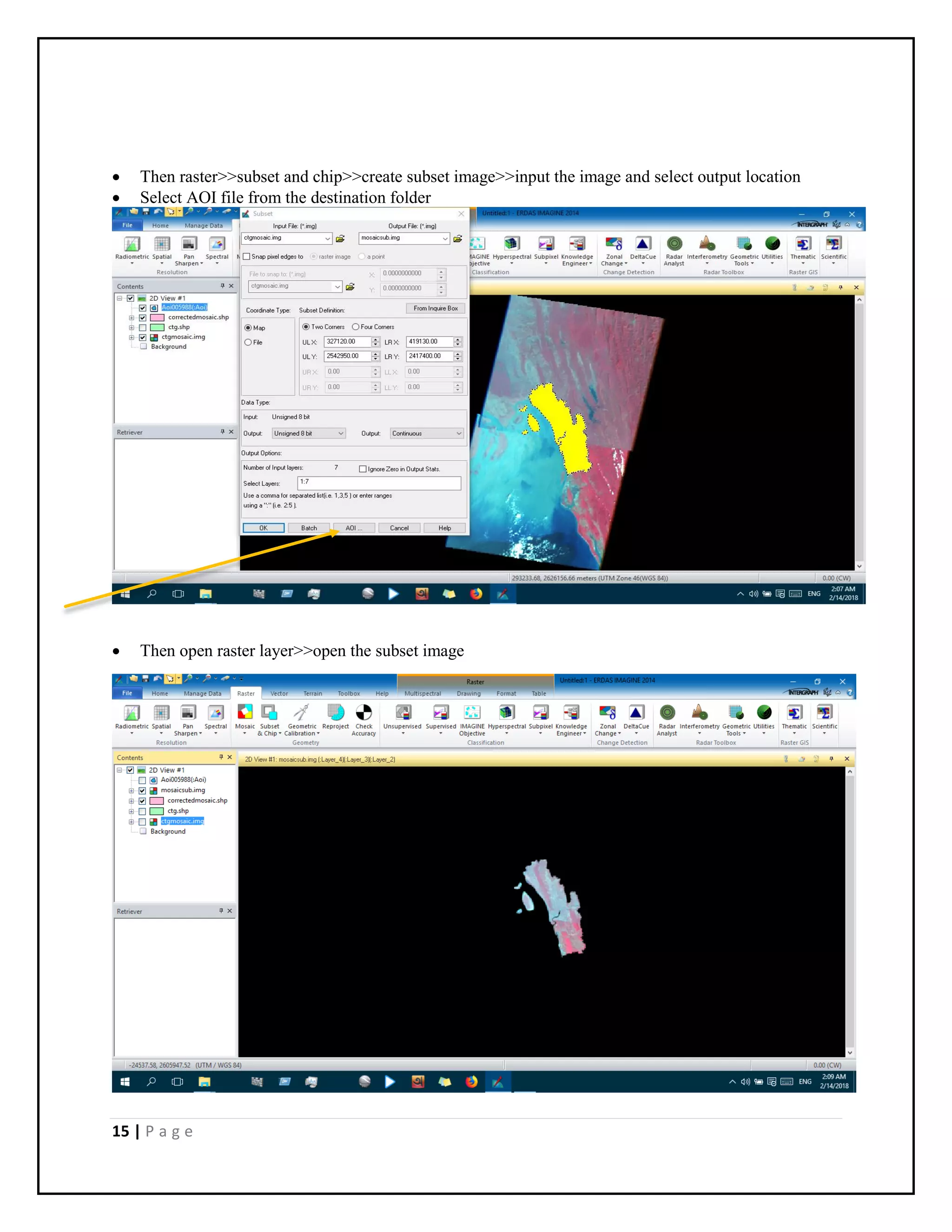
Task: Click the From Inquire Box button
Action: pos(436,309)
